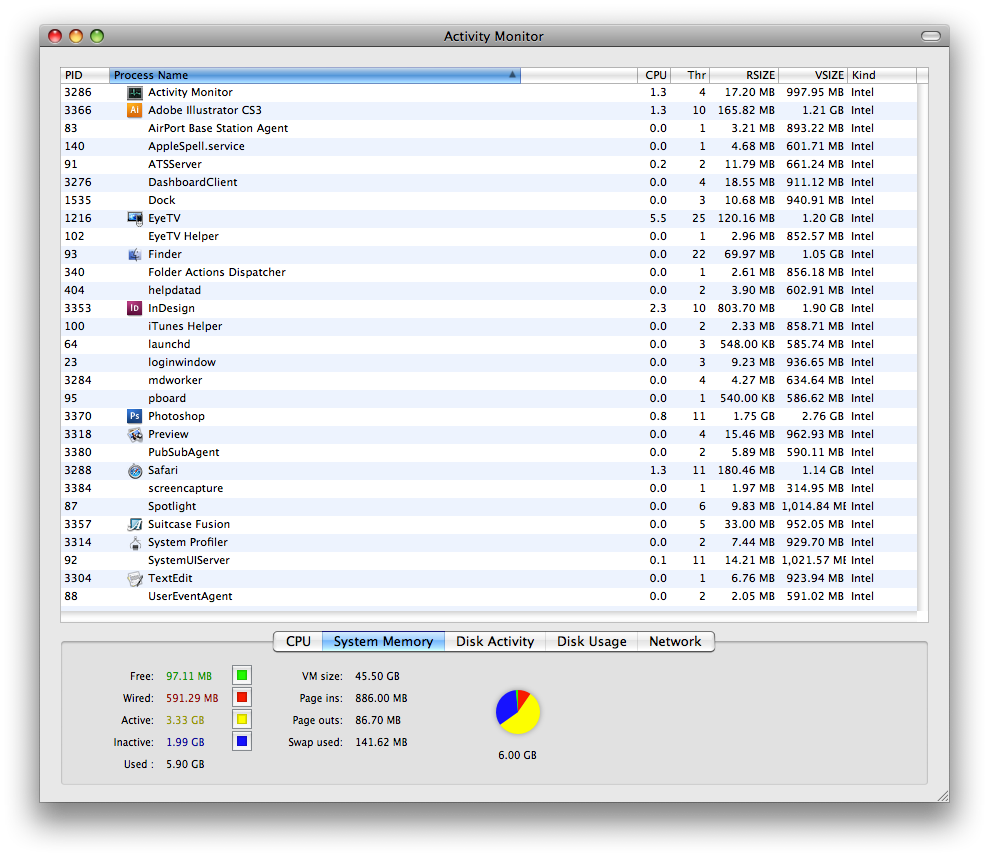Select the pboard process row
The width and height of the screenshot is (989, 857).
click(489, 399)
